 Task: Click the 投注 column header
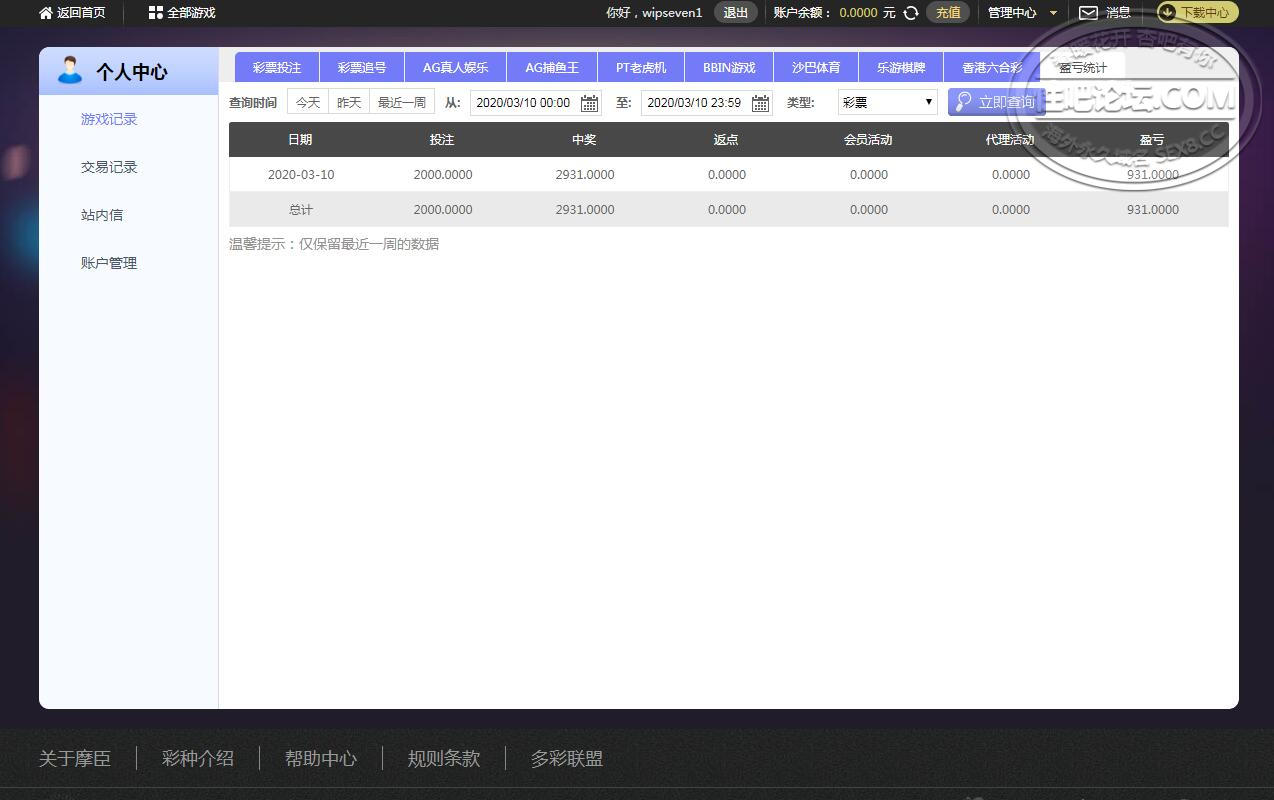(x=442, y=140)
